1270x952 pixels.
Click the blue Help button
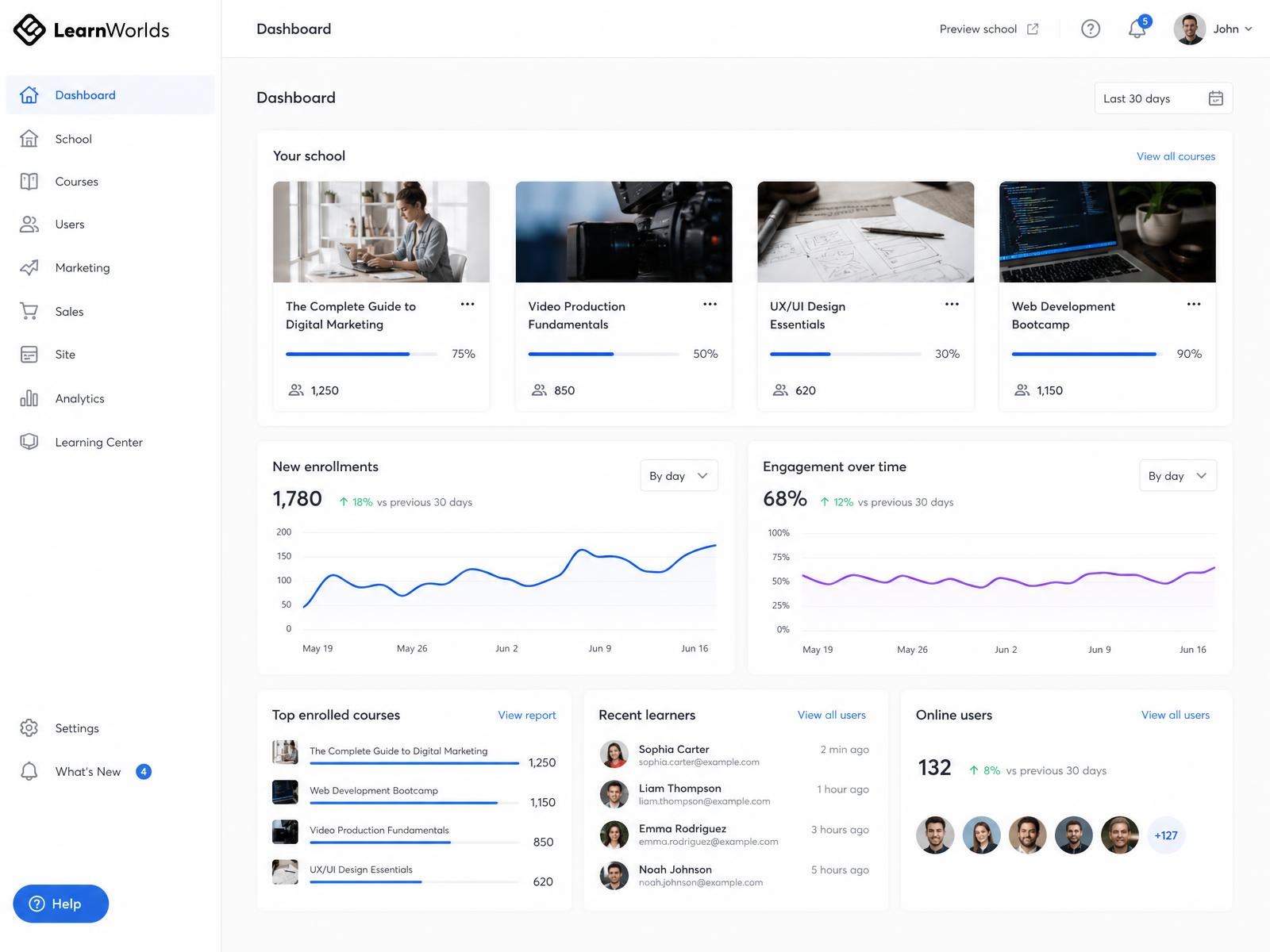click(61, 904)
